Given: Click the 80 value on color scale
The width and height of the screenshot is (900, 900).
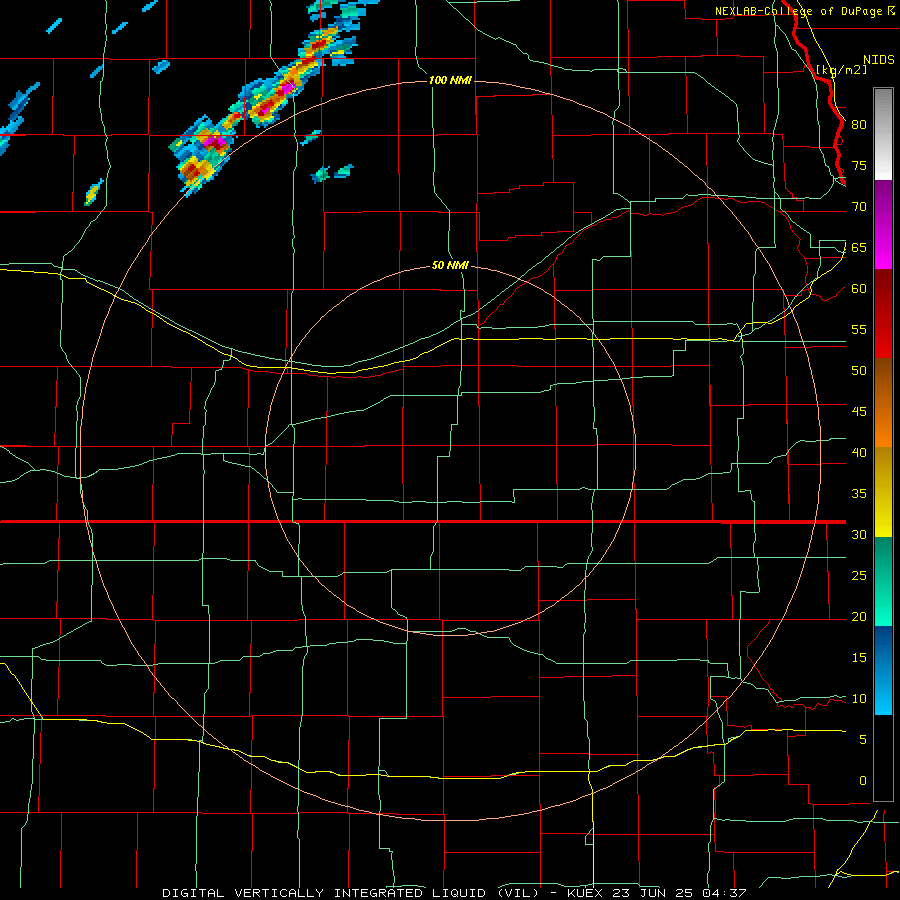Looking at the screenshot, I should [859, 125].
